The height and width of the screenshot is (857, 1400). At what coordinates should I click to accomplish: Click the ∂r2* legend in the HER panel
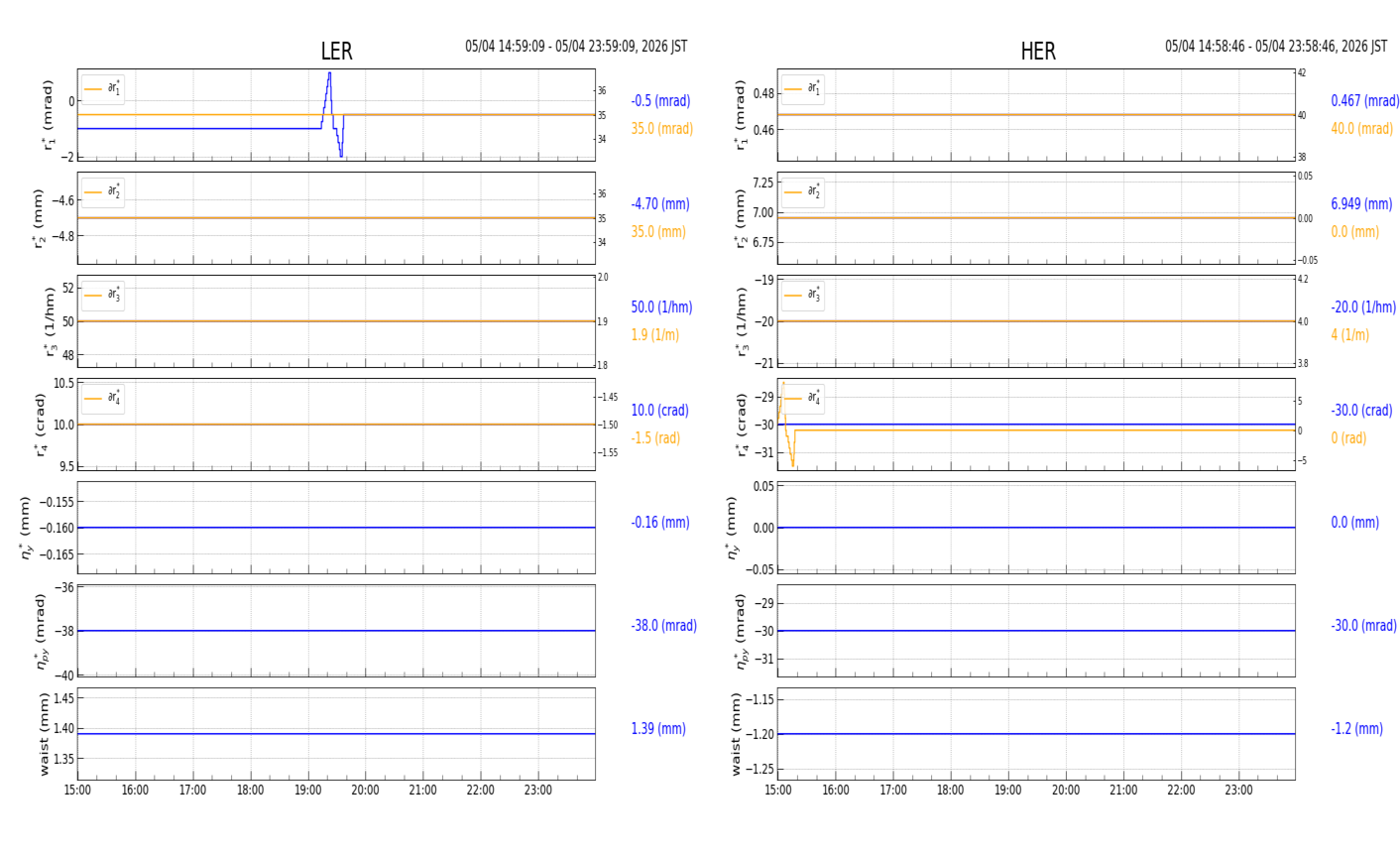(x=802, y=192)
